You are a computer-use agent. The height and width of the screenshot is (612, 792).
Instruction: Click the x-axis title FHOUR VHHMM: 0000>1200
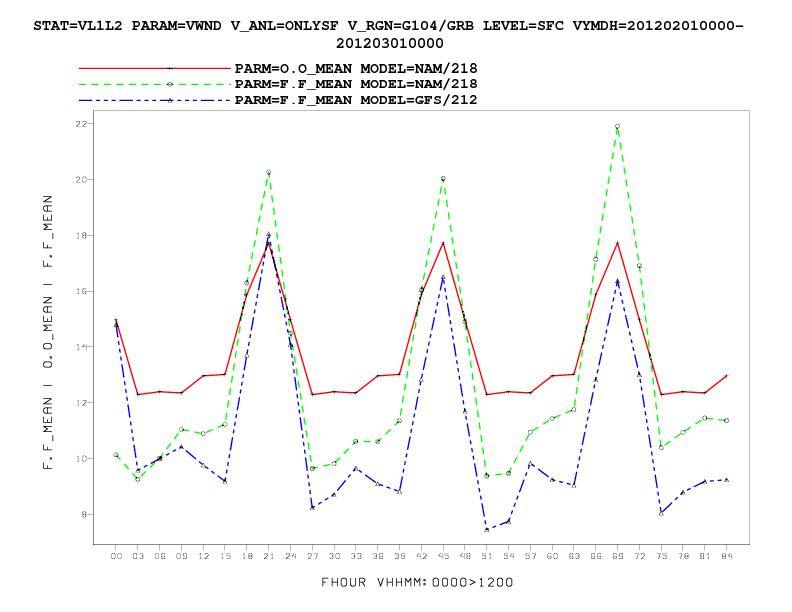tap(417, 583)
